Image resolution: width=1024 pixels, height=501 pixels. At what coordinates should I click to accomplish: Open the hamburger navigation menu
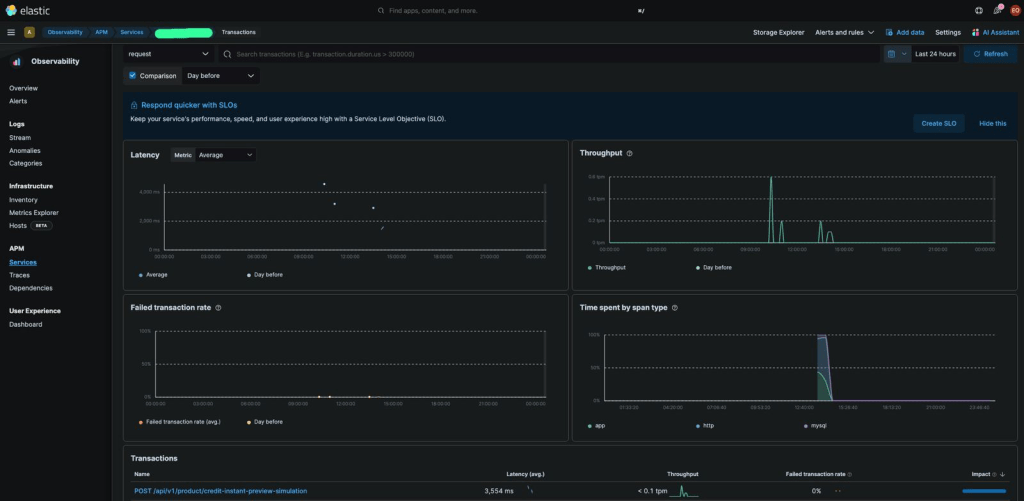click(11, 32)
